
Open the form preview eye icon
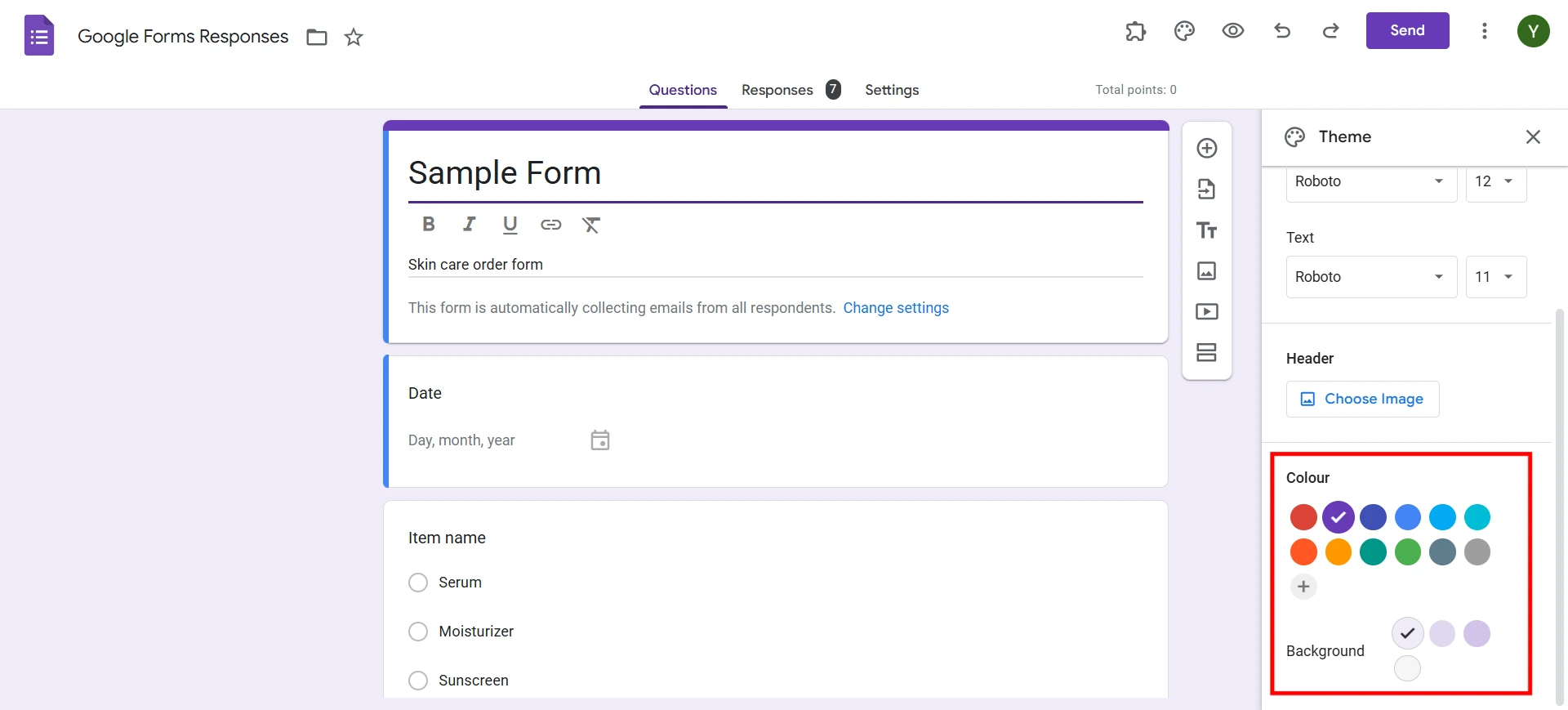click(x=1233, y=31)
